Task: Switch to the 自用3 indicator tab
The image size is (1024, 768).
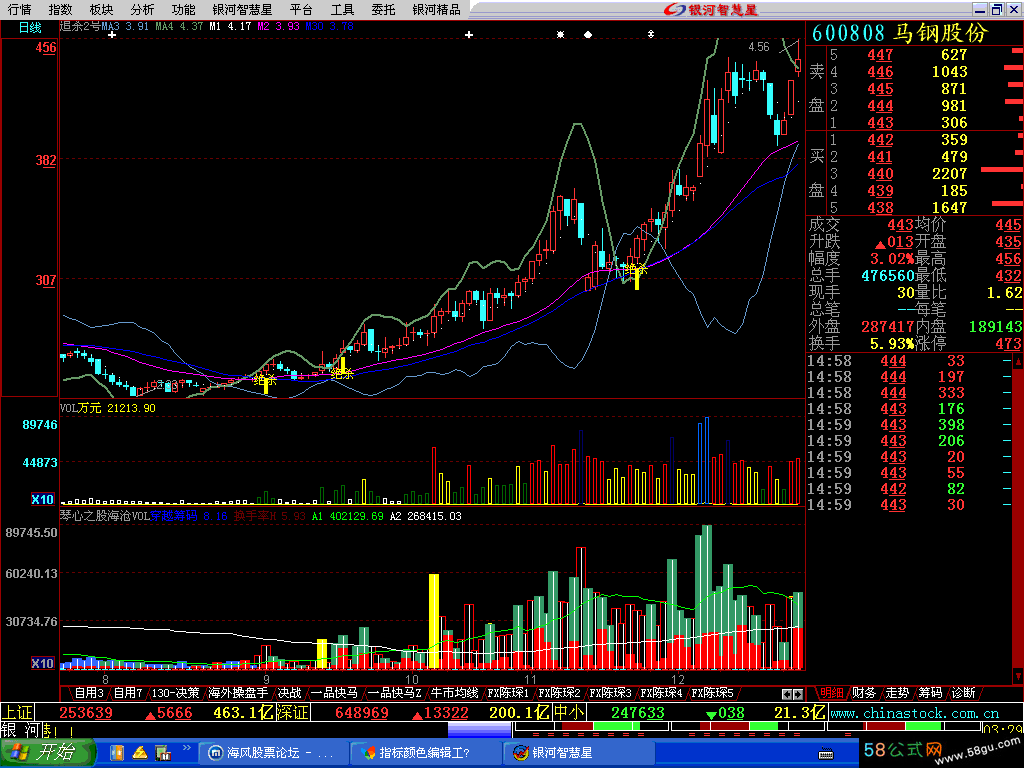Action: 89,693
